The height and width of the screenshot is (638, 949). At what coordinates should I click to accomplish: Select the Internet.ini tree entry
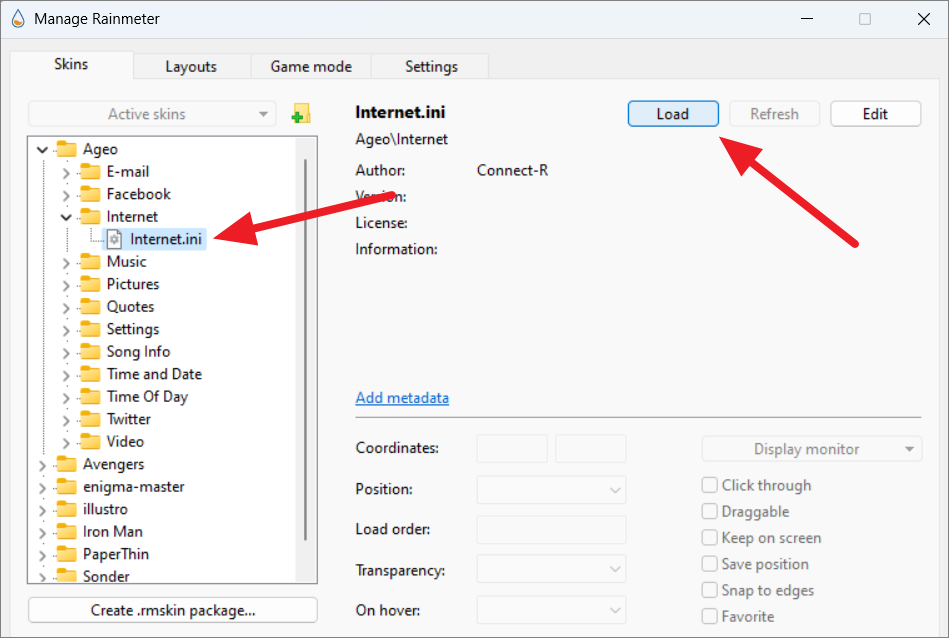tap(165, 239)
